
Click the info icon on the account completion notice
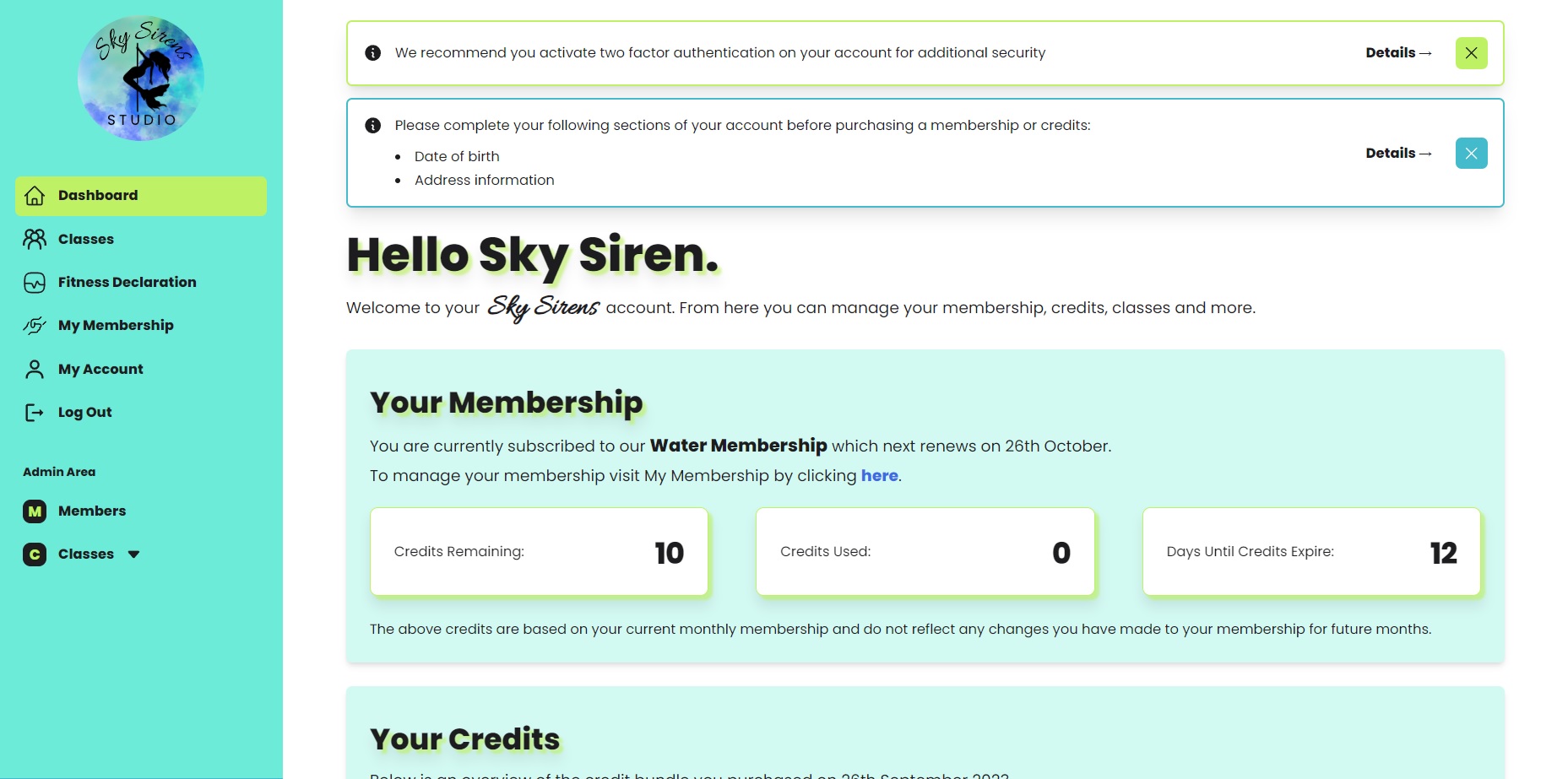click(372, 125)
